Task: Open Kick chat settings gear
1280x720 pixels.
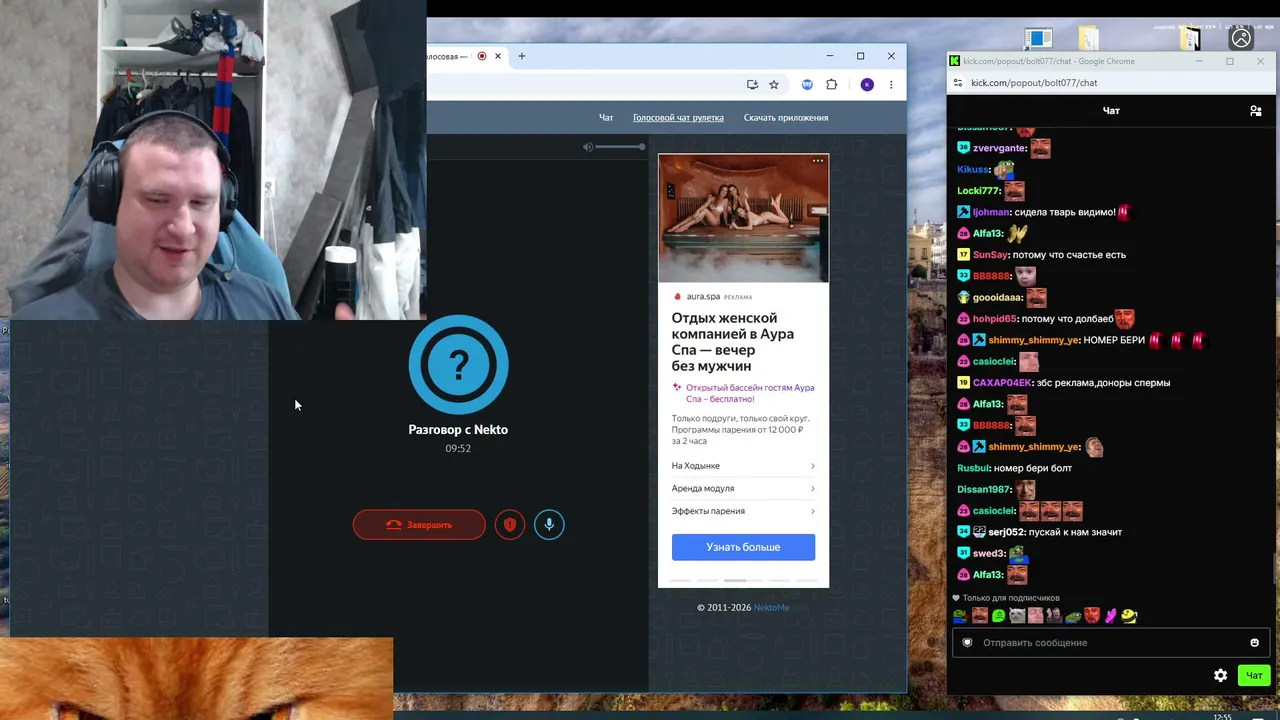Action: coord(1220,675)
